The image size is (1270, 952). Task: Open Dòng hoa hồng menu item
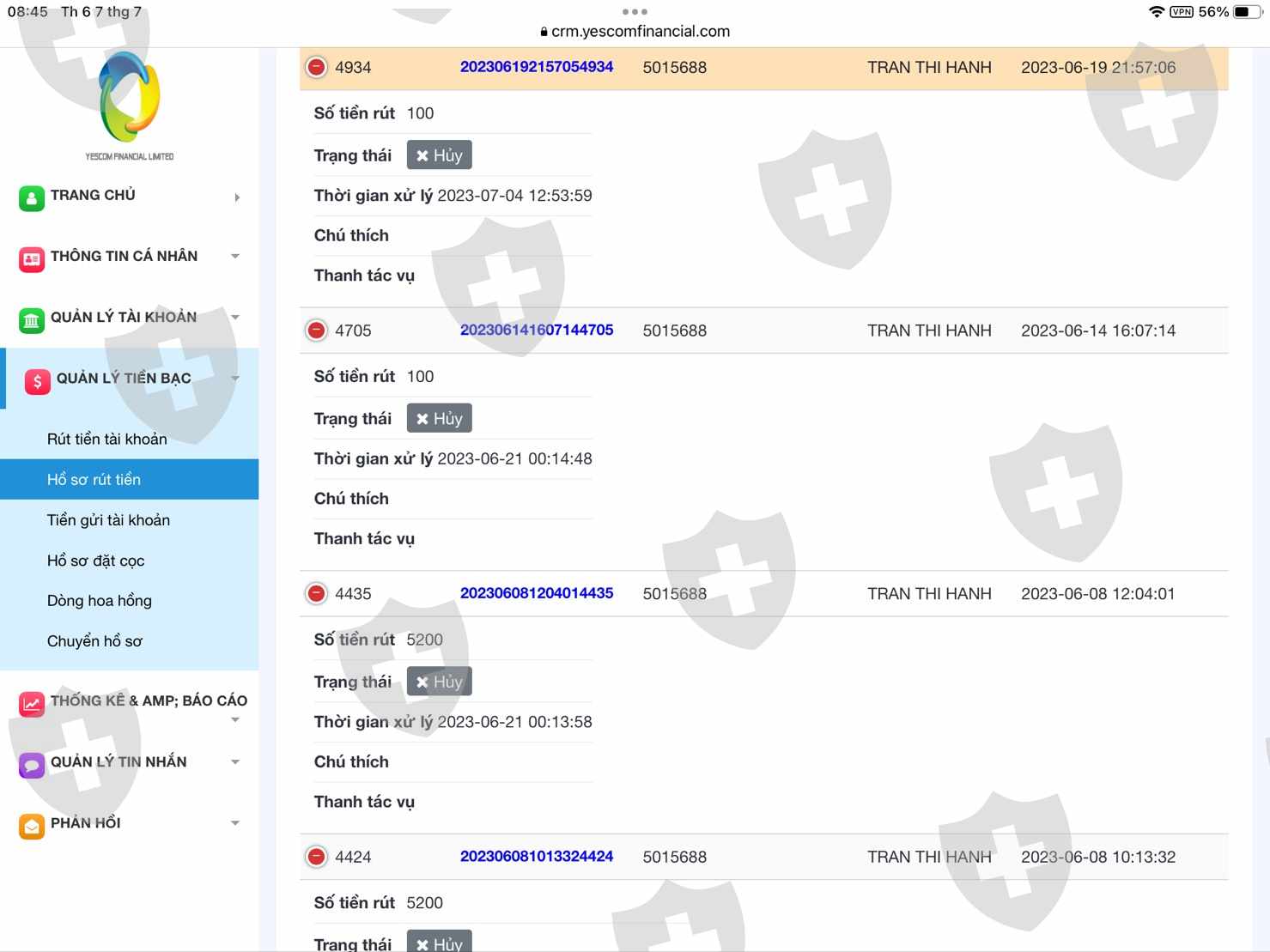[x=99, y=601]
